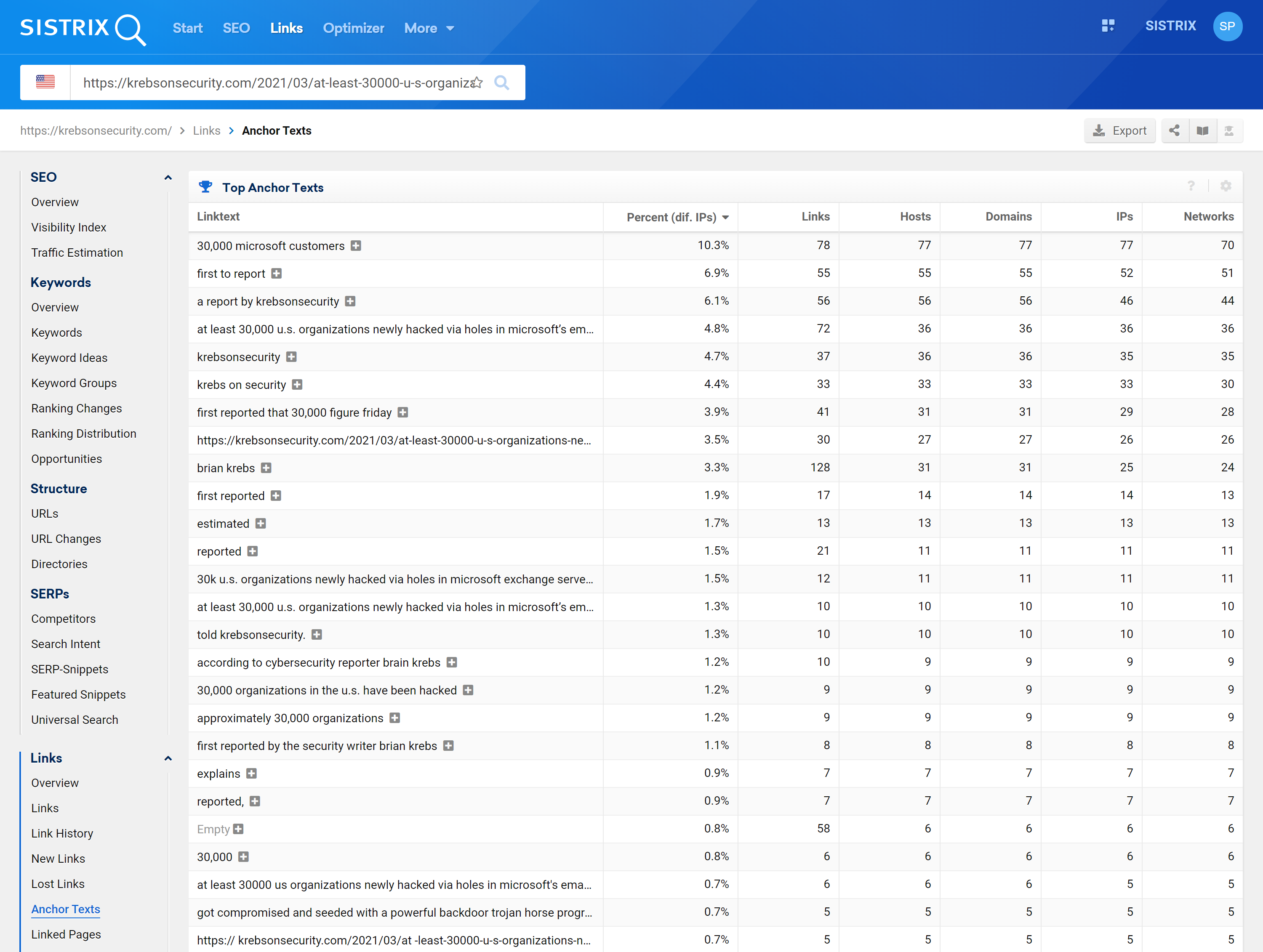This screenshot has width=1263, height=952.
Task: Open Featured Snippets in sidebar
Action: [x=78, y=694]
